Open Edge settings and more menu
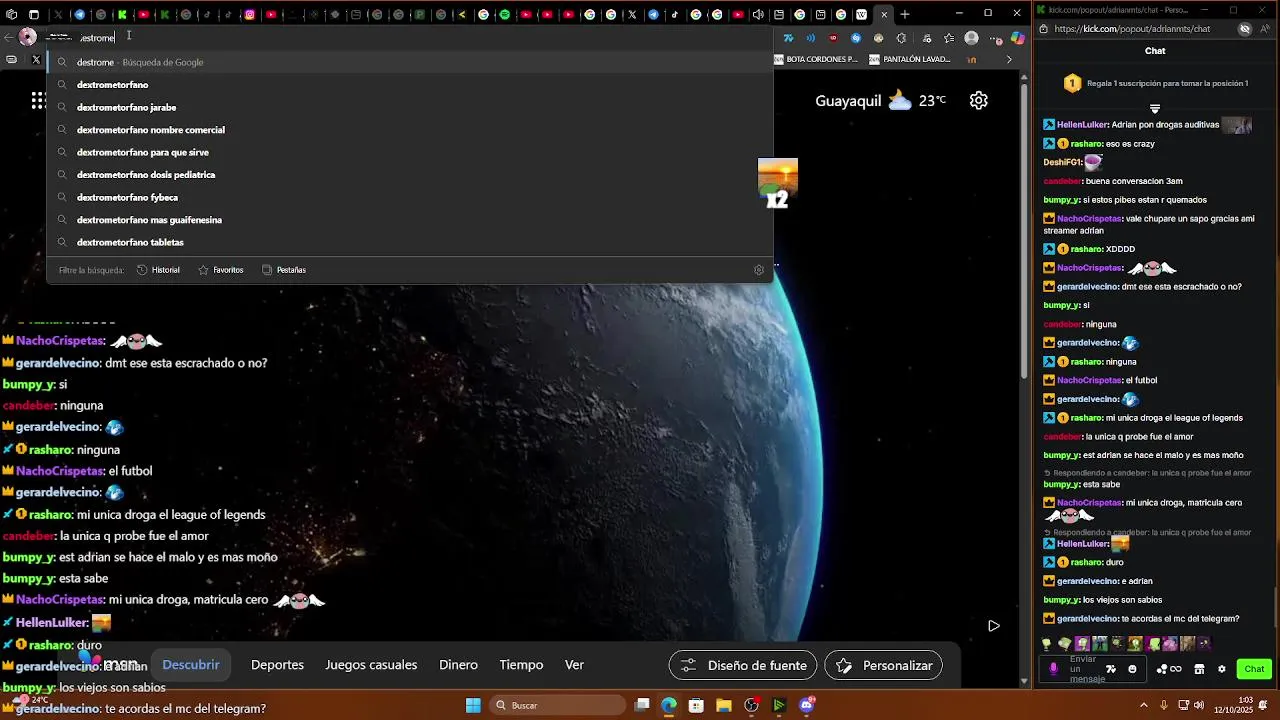This screenshot has height=720, width=1280. click(x=995, y=38)
